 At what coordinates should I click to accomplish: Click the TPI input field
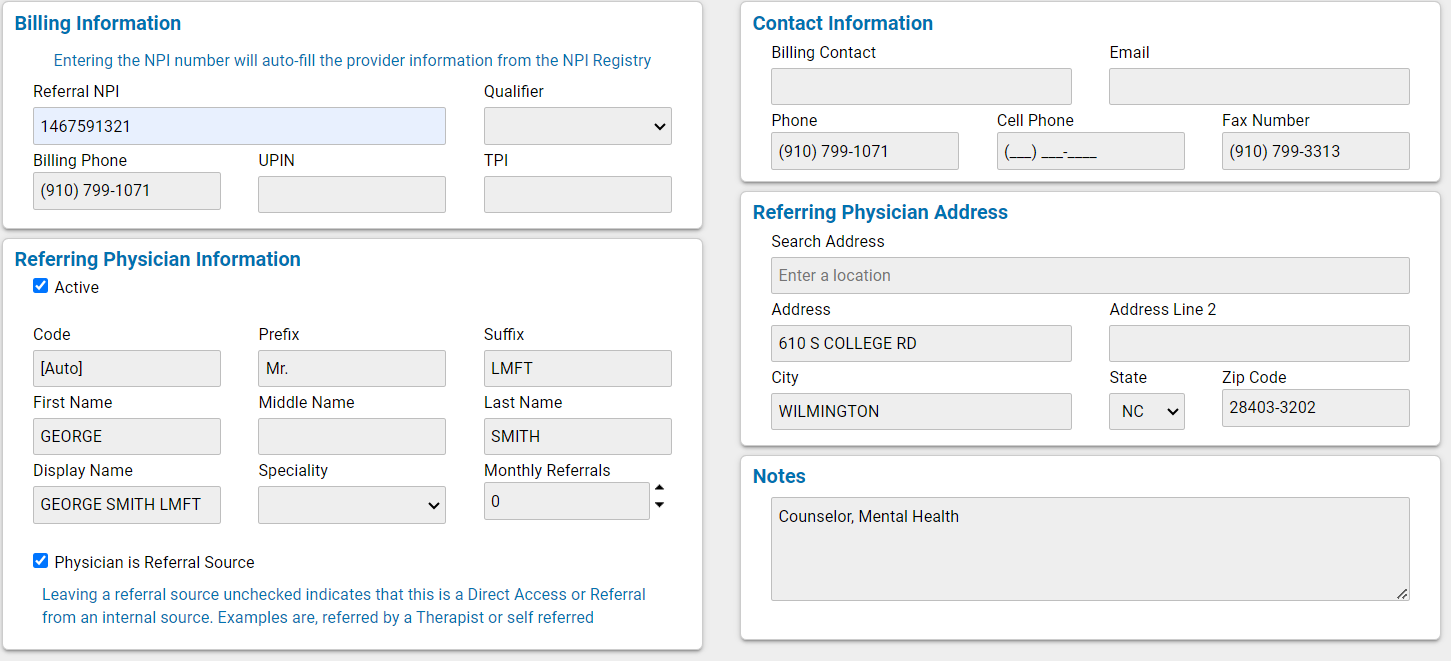pos(577,194)
